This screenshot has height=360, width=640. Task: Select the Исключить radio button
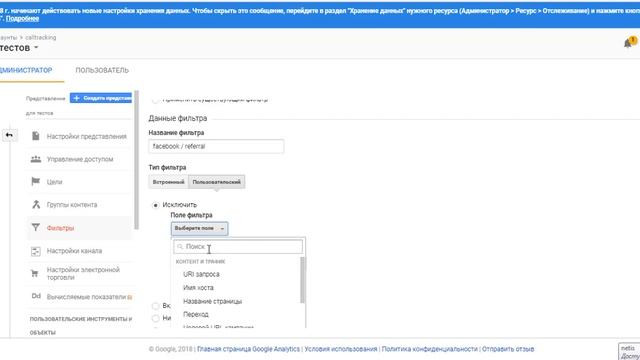pyautogui.click(x=156, y=205)
